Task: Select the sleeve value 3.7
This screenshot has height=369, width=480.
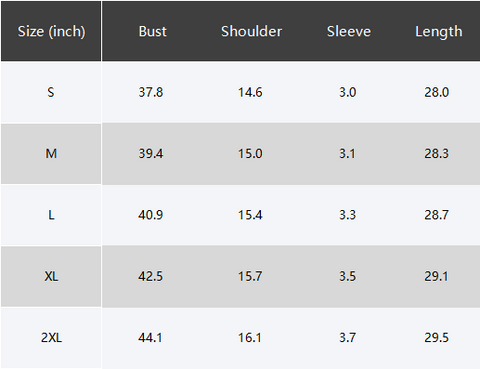Action: pyautogui.click(x=347, y=338)
